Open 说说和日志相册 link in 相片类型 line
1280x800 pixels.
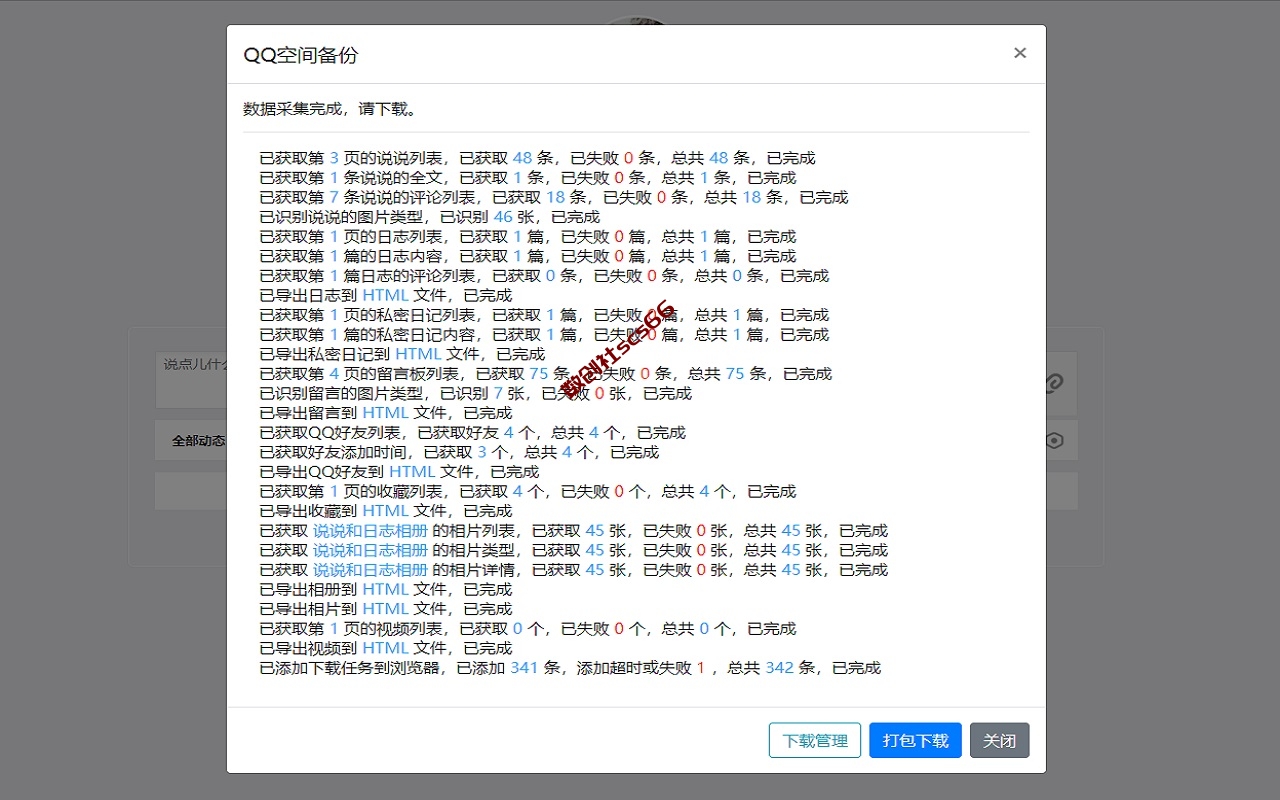click(x=370, y=550)
